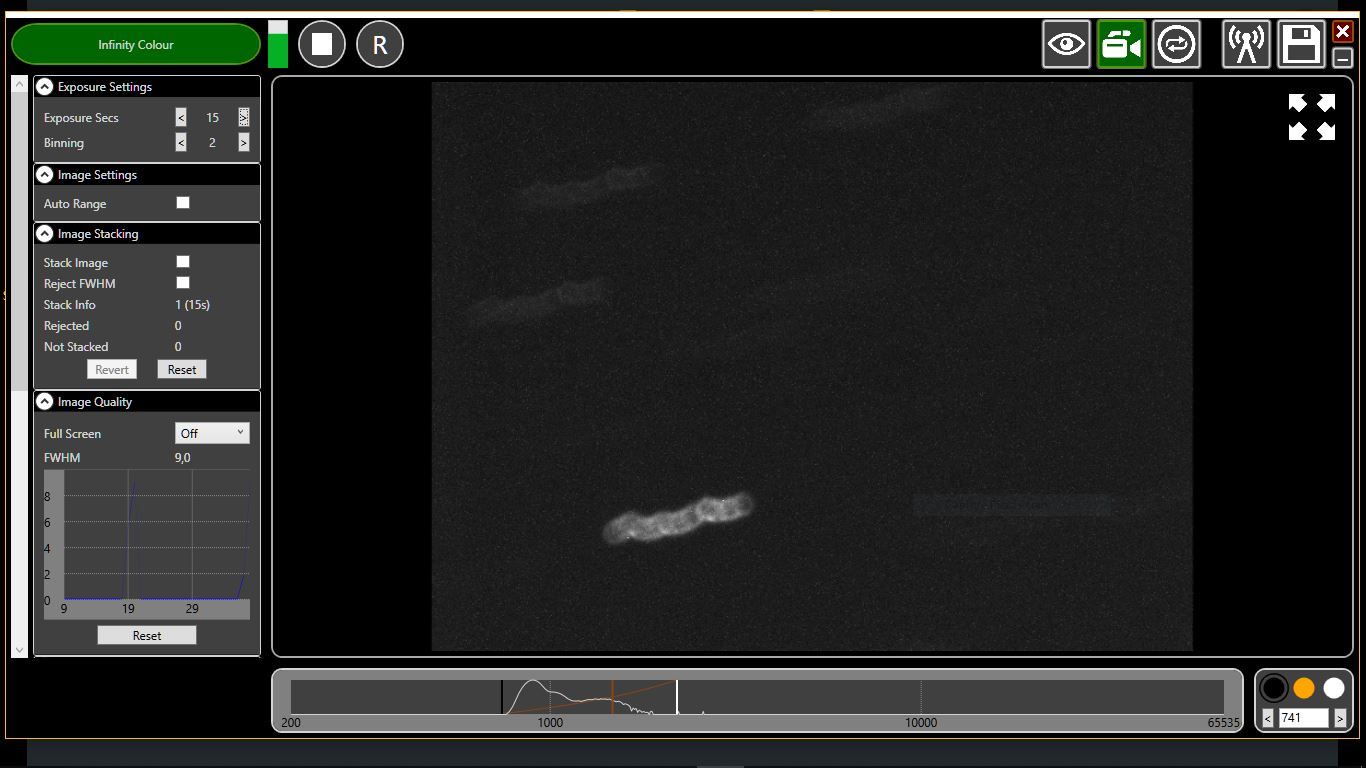1366x768 pixels.
Task: Tick the Reject FWHM checkbox
Action: tap(183, 283)
